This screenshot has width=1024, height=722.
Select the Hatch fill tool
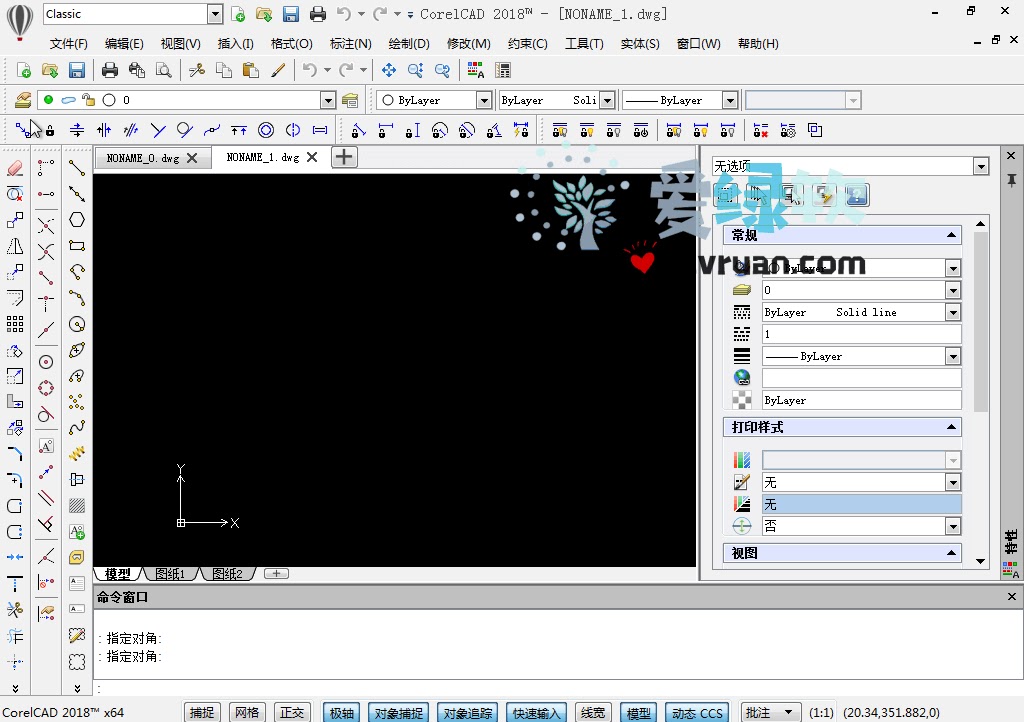coord(77,505)
